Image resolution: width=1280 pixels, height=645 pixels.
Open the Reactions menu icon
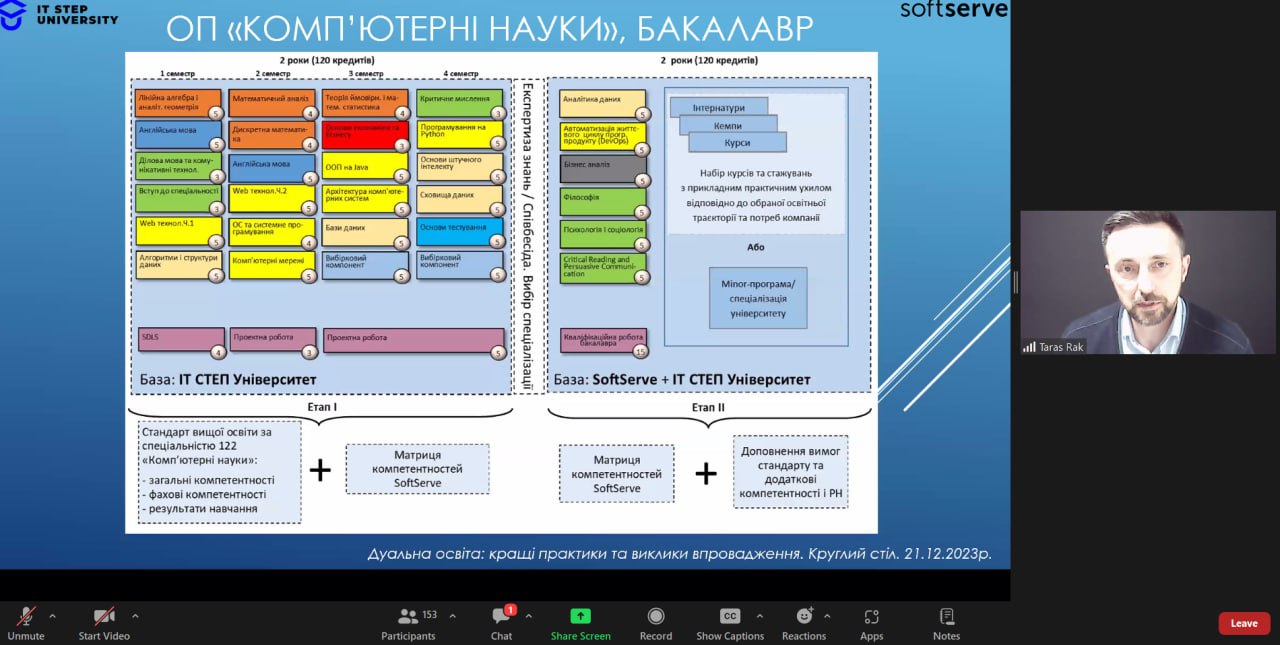(804, 616)
